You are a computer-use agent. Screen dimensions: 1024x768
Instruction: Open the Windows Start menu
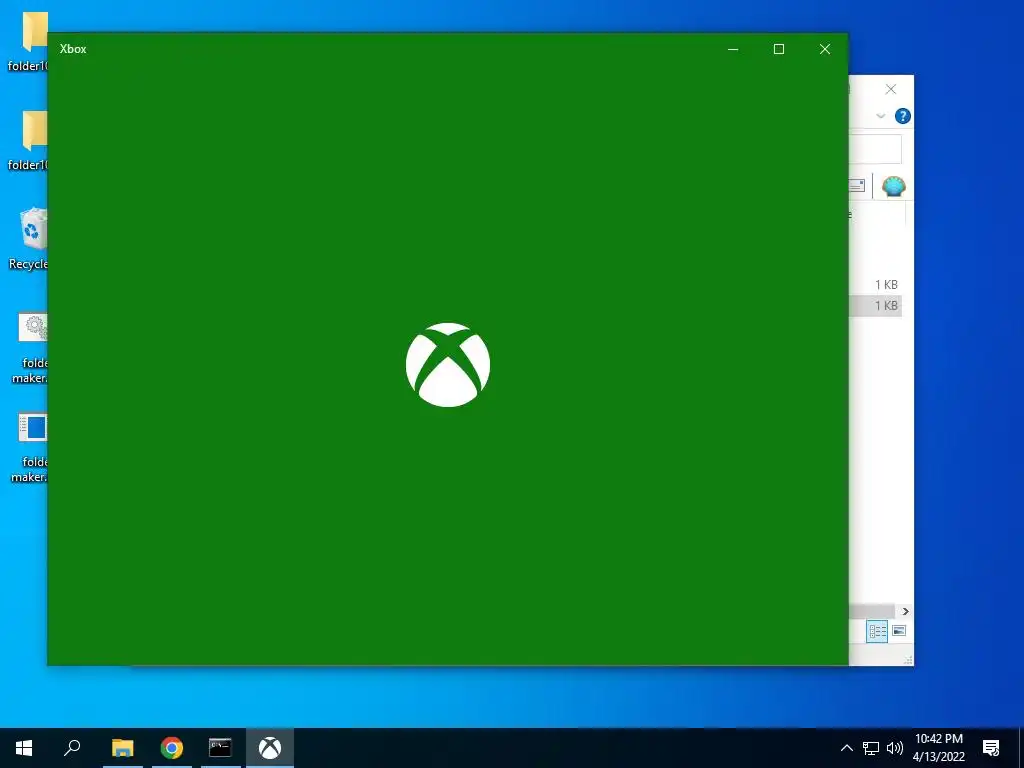[x=24, y=748]
